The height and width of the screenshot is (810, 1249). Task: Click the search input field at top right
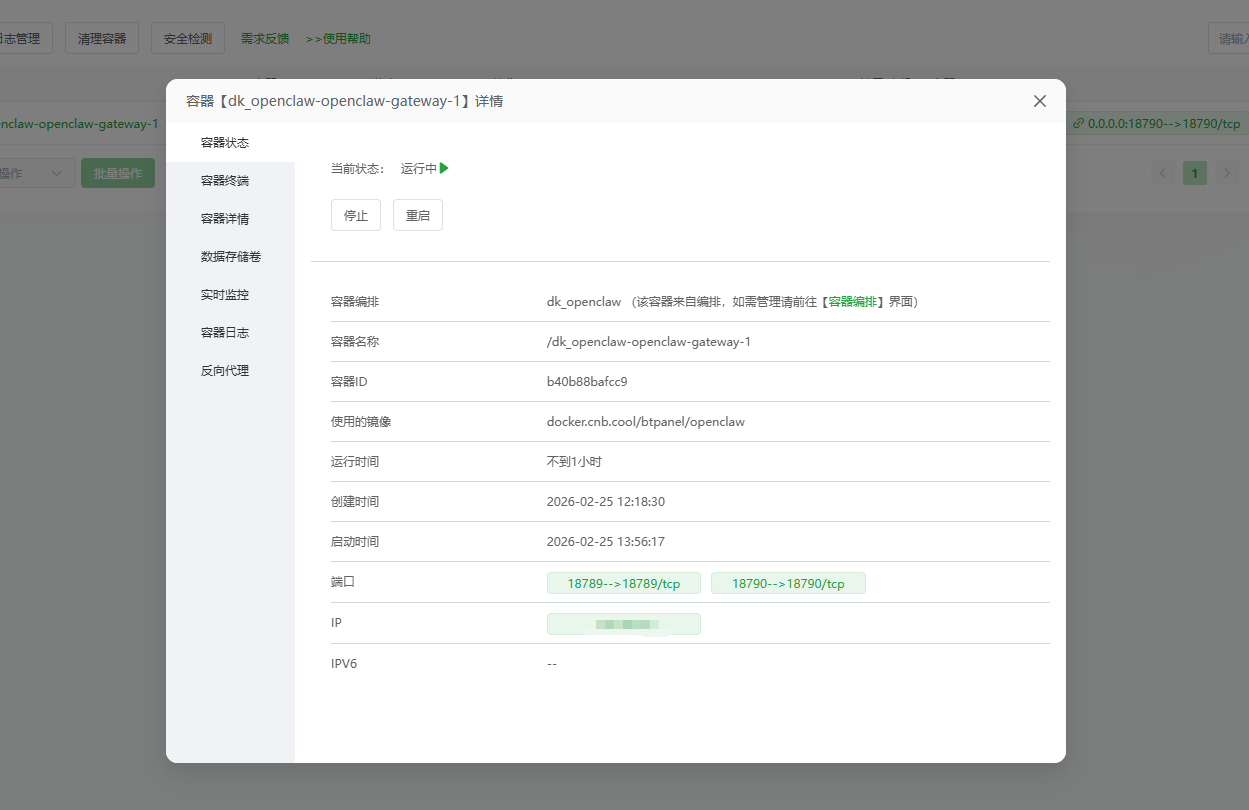pos(1230,36)
